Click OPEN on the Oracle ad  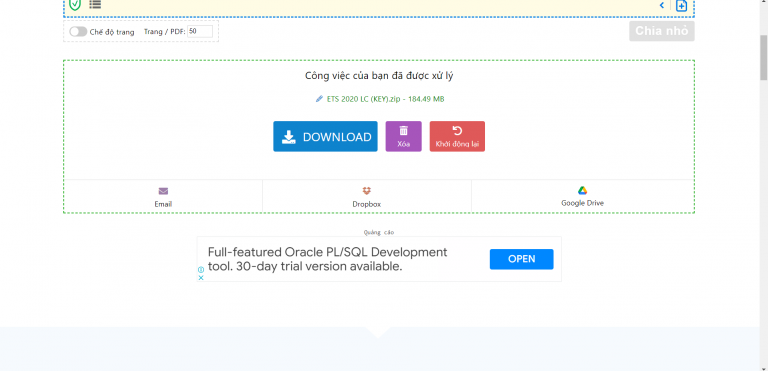tap(522, 259)
